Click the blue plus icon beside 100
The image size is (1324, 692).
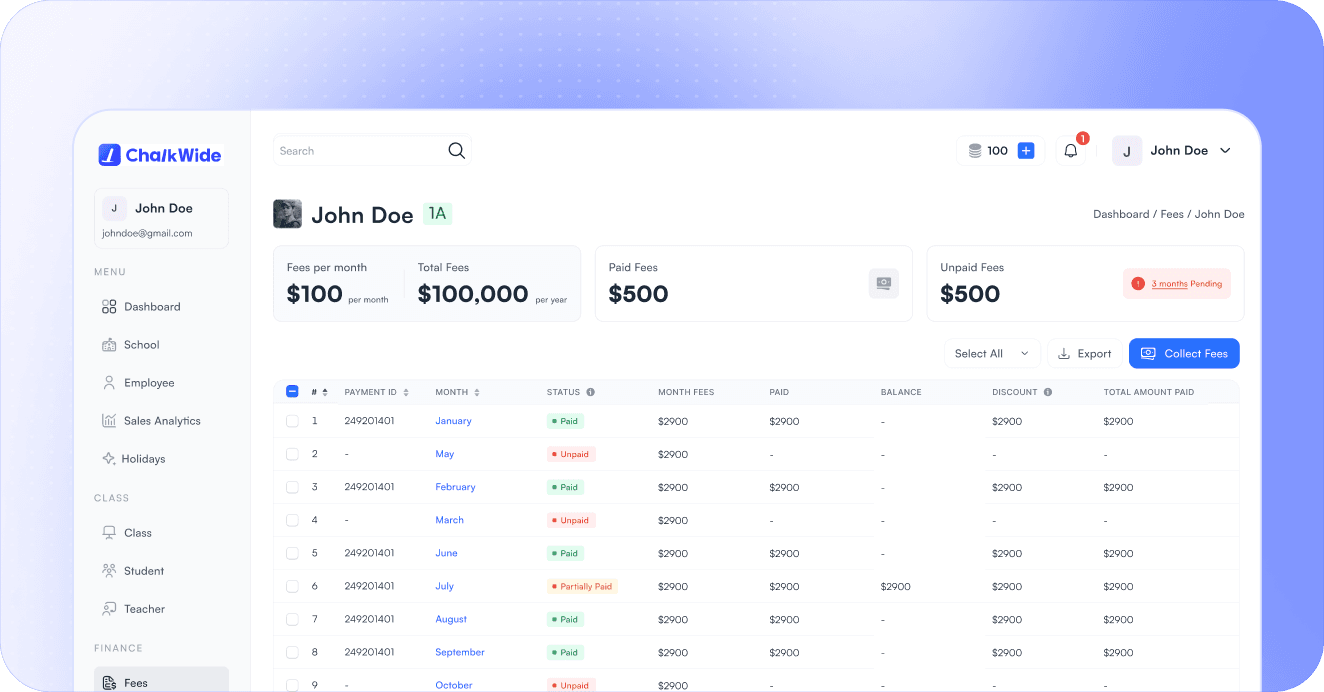point(1025,151)
